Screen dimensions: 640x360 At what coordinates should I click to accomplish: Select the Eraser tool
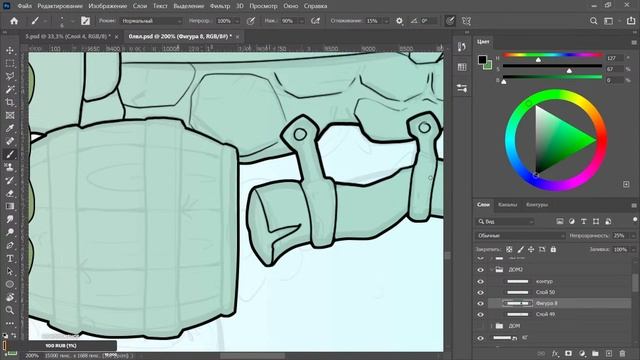point(10,193)
